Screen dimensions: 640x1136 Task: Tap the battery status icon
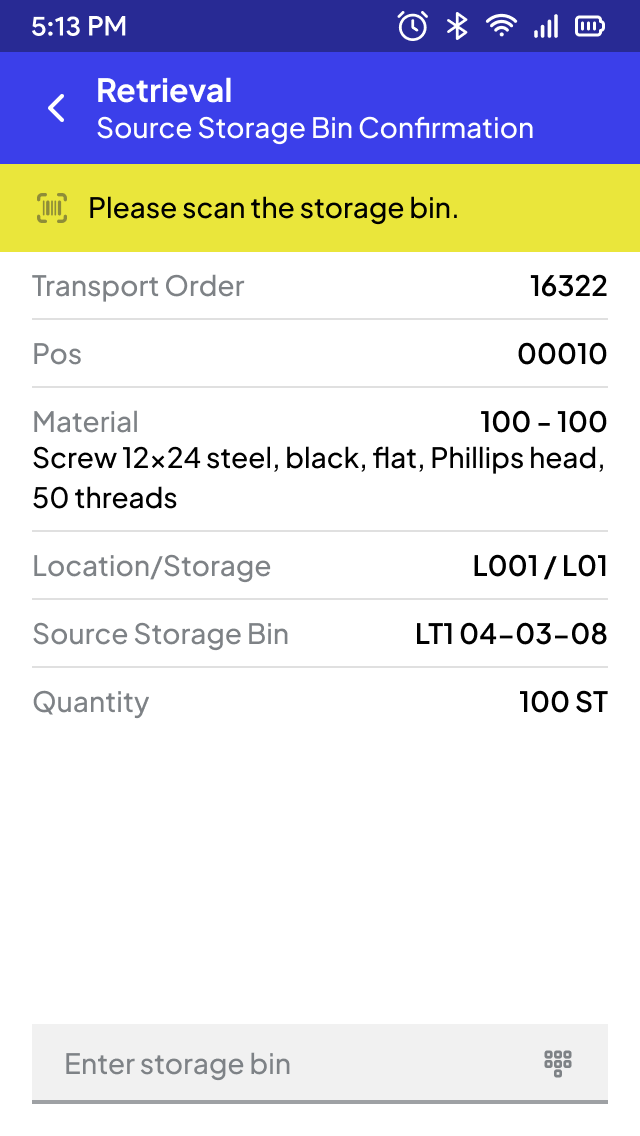590,26
